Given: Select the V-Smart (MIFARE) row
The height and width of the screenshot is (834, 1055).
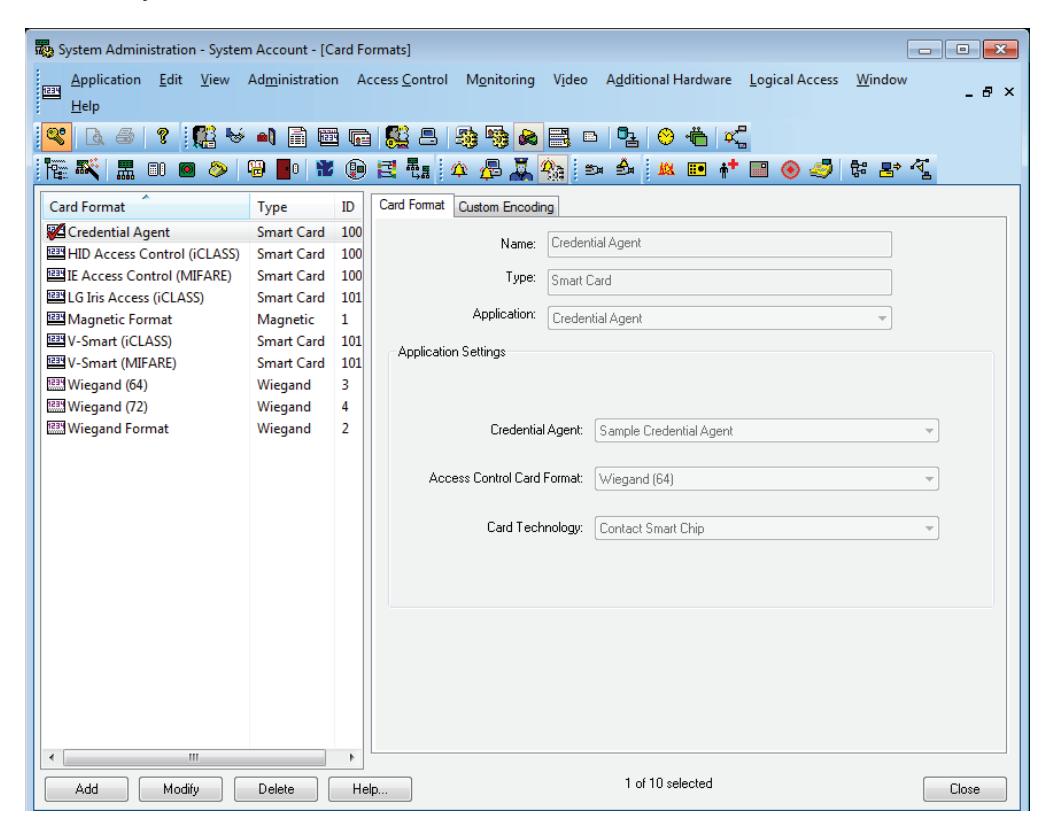Looking at the screenshot, I should tap(203, 363).
